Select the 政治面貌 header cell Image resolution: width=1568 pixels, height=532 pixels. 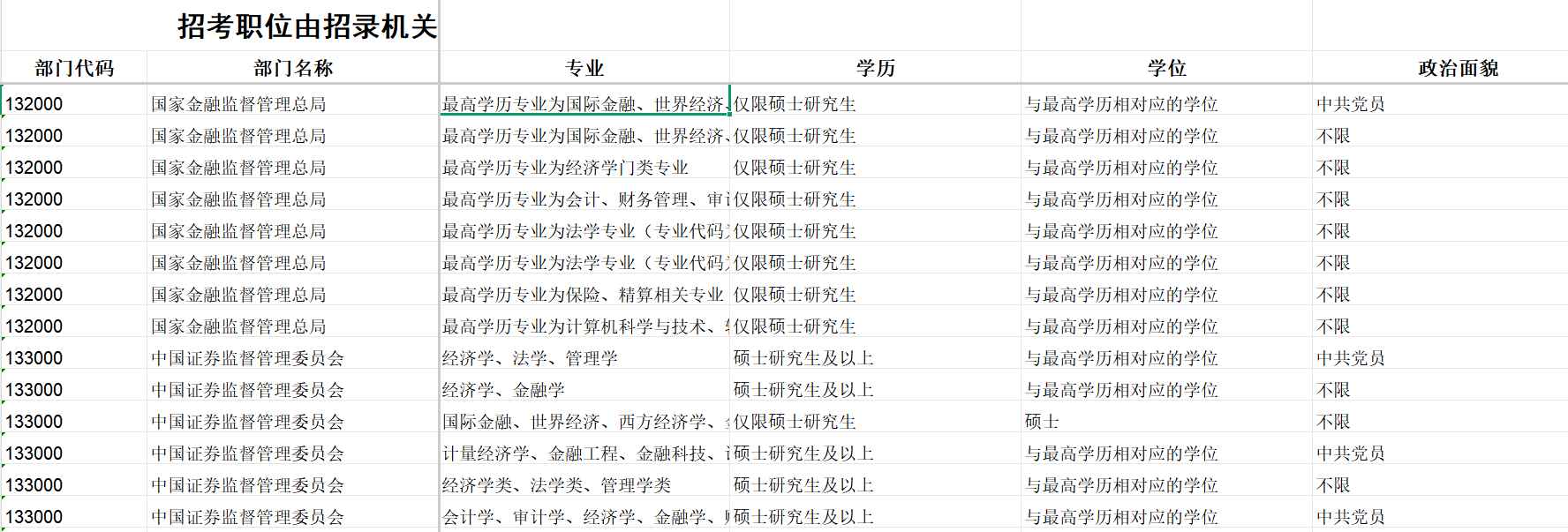click(x=1458, y=68)
